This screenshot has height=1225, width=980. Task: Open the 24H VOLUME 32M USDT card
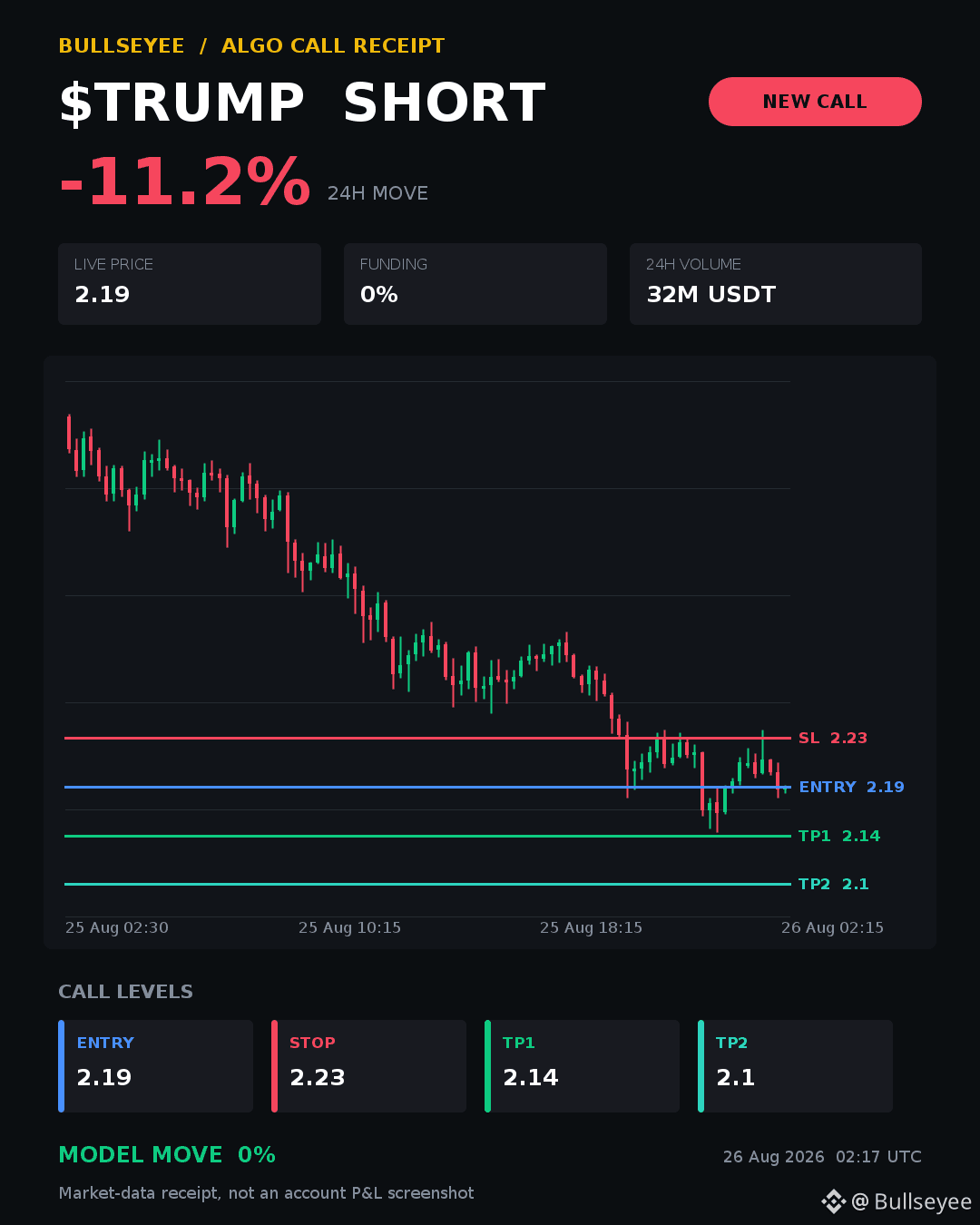click(x=776, y=284)
